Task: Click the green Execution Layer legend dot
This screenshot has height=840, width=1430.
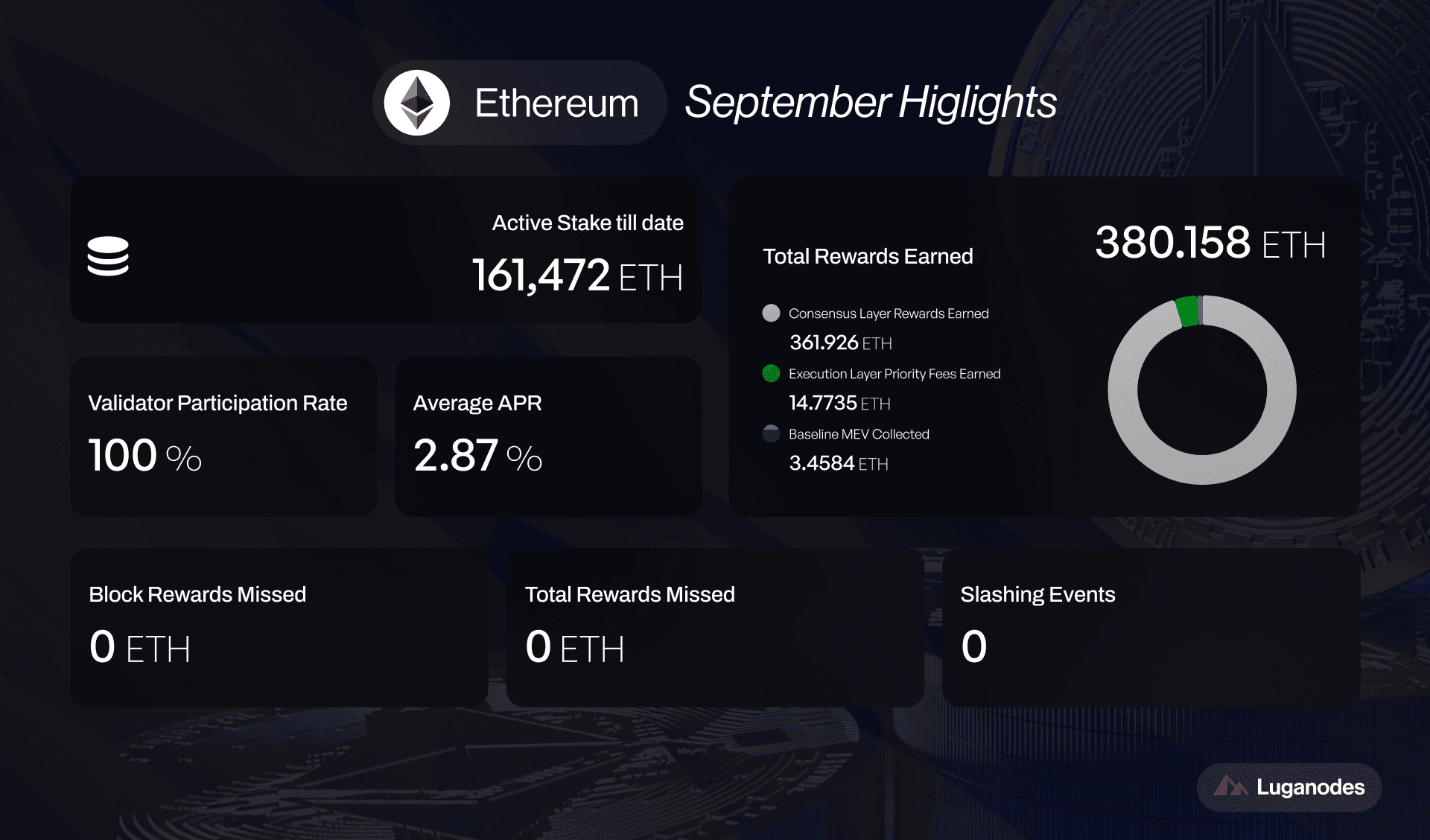Action: pyautogui.click(x=771, y=373)
